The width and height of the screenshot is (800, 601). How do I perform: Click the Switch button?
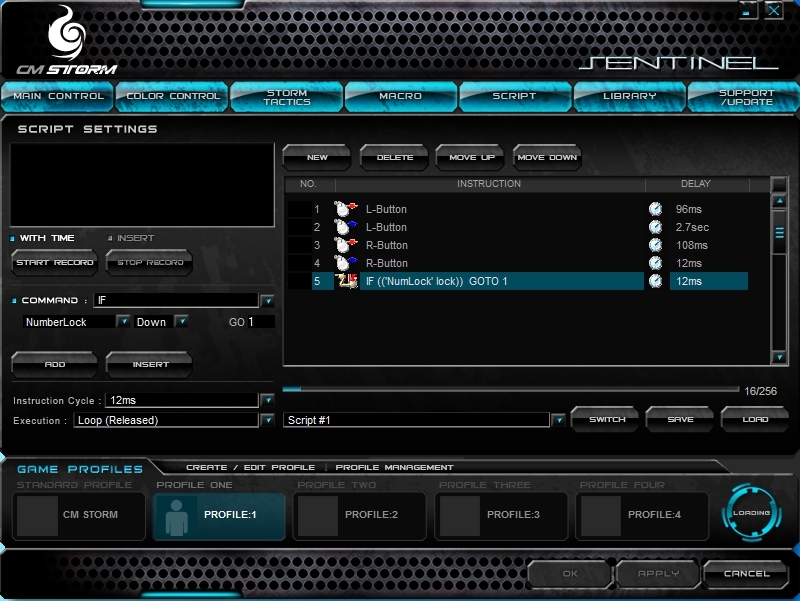pyautogui.click(x=607, y=419)
